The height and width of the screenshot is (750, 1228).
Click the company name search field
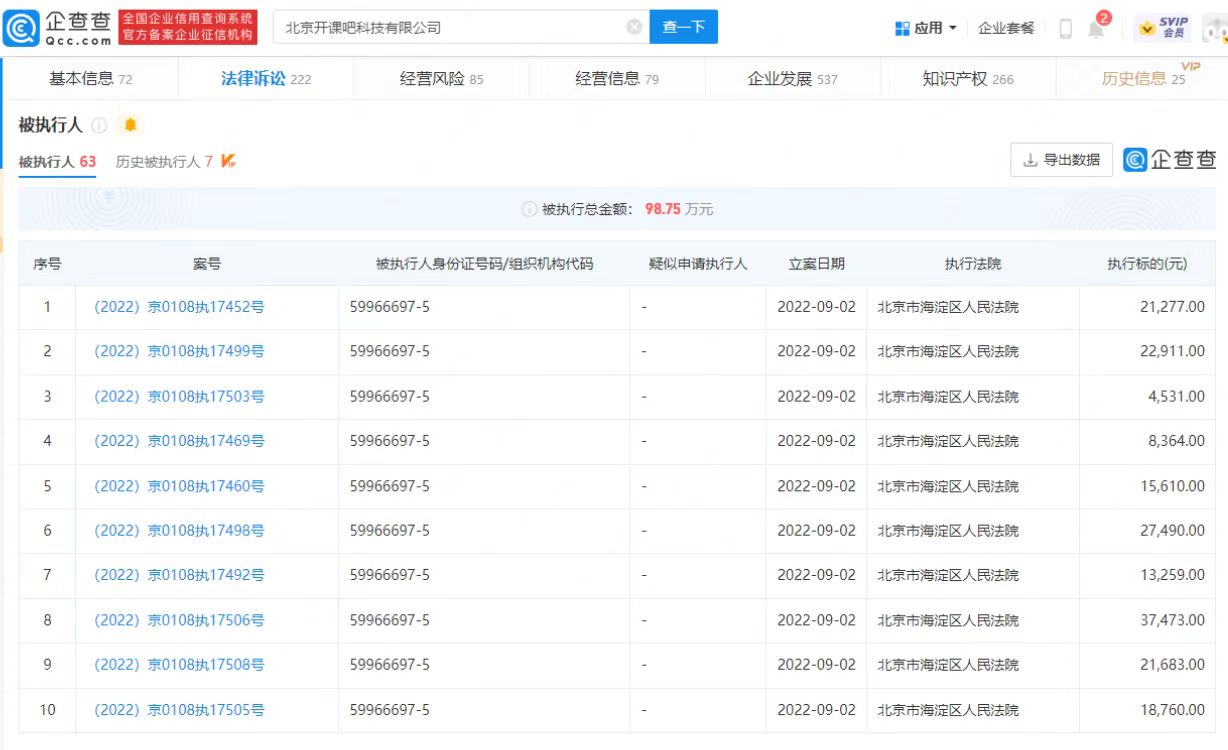450,27
